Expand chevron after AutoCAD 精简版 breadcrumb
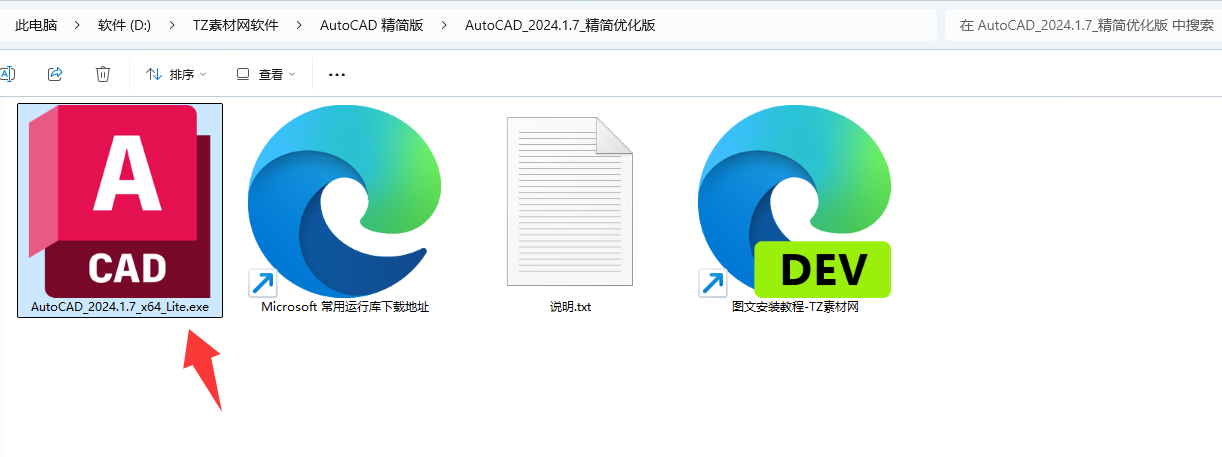1222x457 pixels. [x=444, y=25]
